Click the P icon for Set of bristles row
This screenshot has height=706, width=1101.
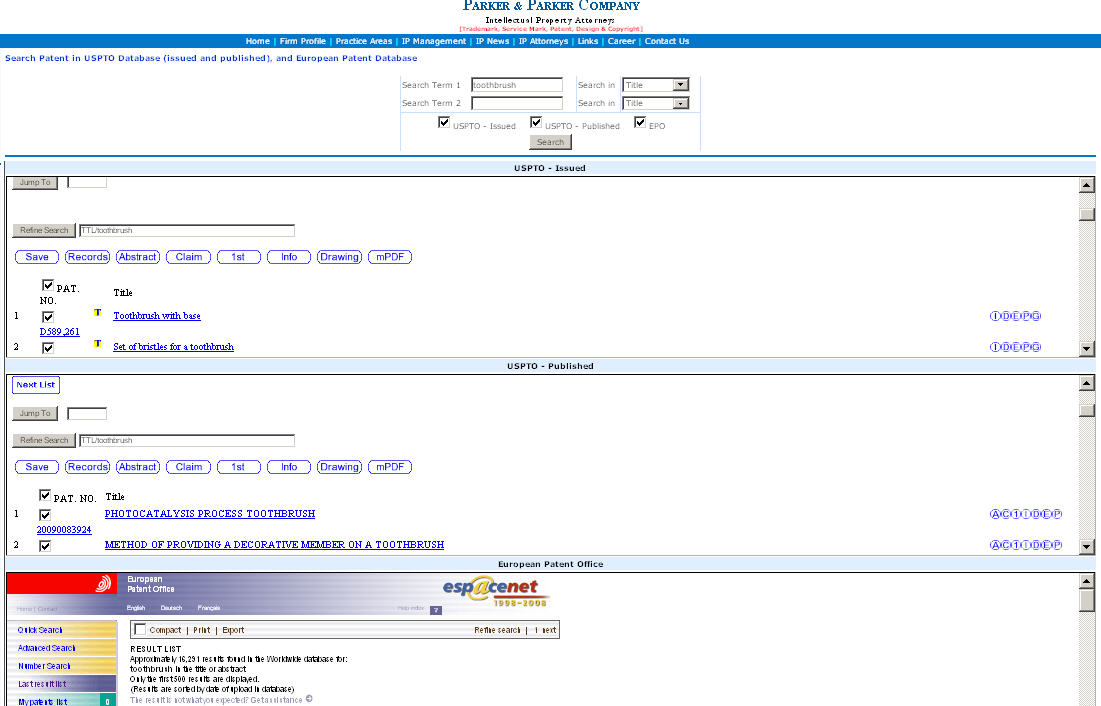tap(1026, 347)
